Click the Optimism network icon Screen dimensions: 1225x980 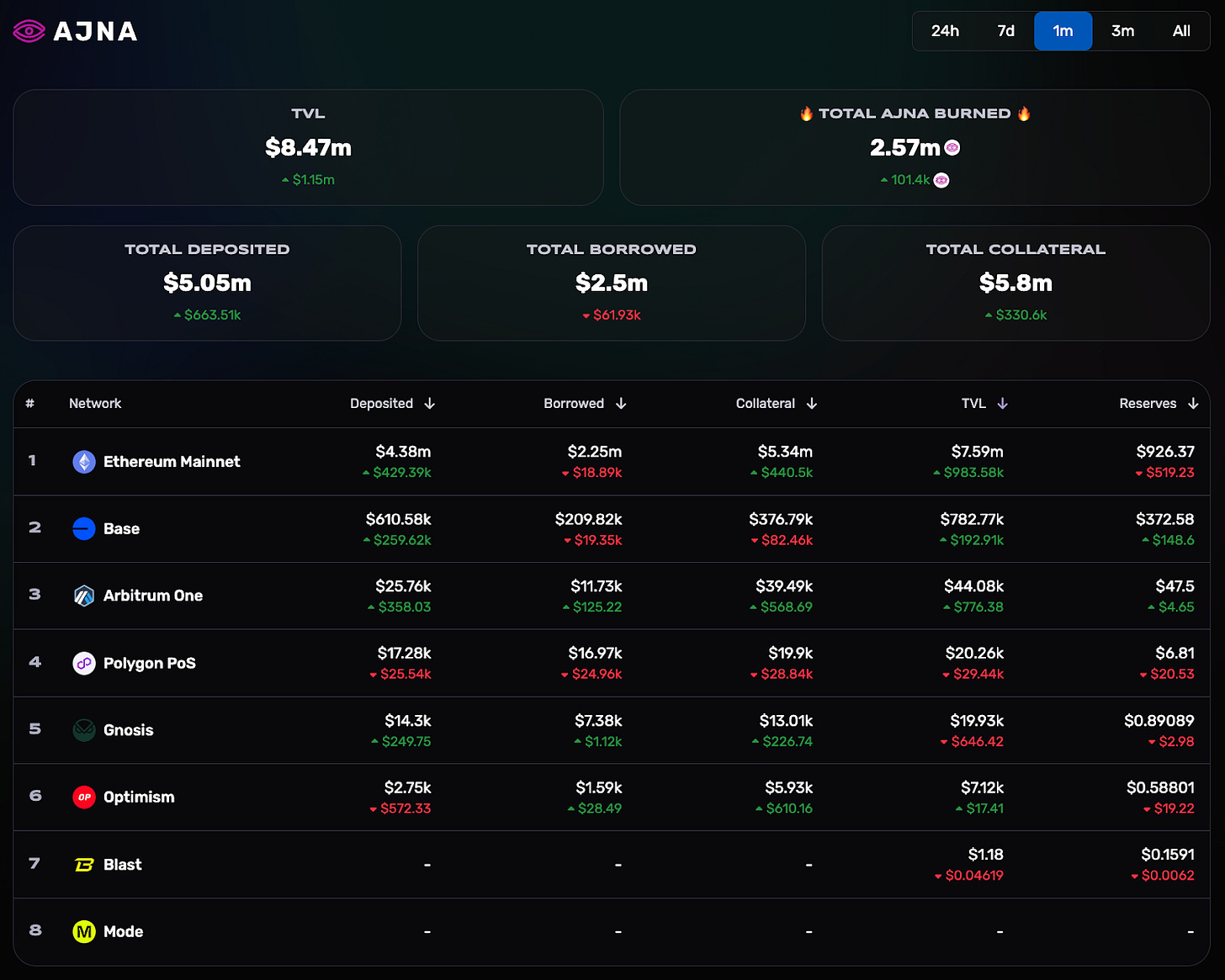[84, 797]
